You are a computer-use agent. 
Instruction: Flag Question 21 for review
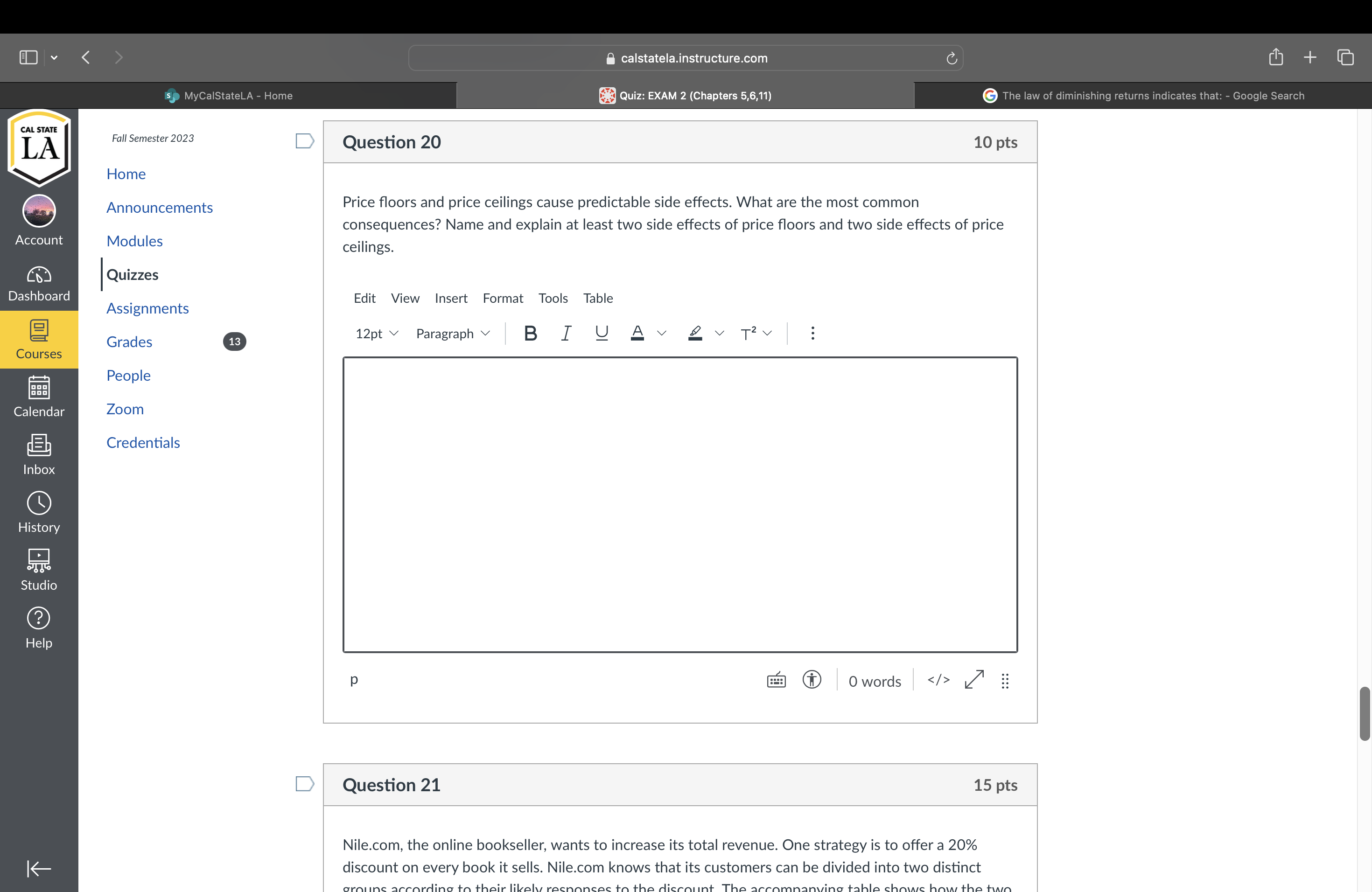pyautogui.click(x=304, y=784)
